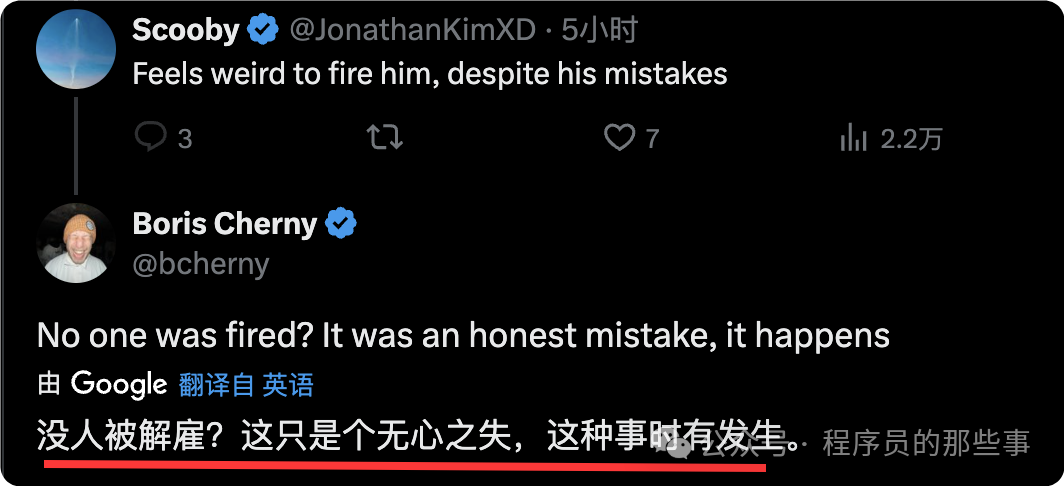Open the @bcherny handle
Viewport: 1064px width, 486px height.
click(x=201, y=263)
